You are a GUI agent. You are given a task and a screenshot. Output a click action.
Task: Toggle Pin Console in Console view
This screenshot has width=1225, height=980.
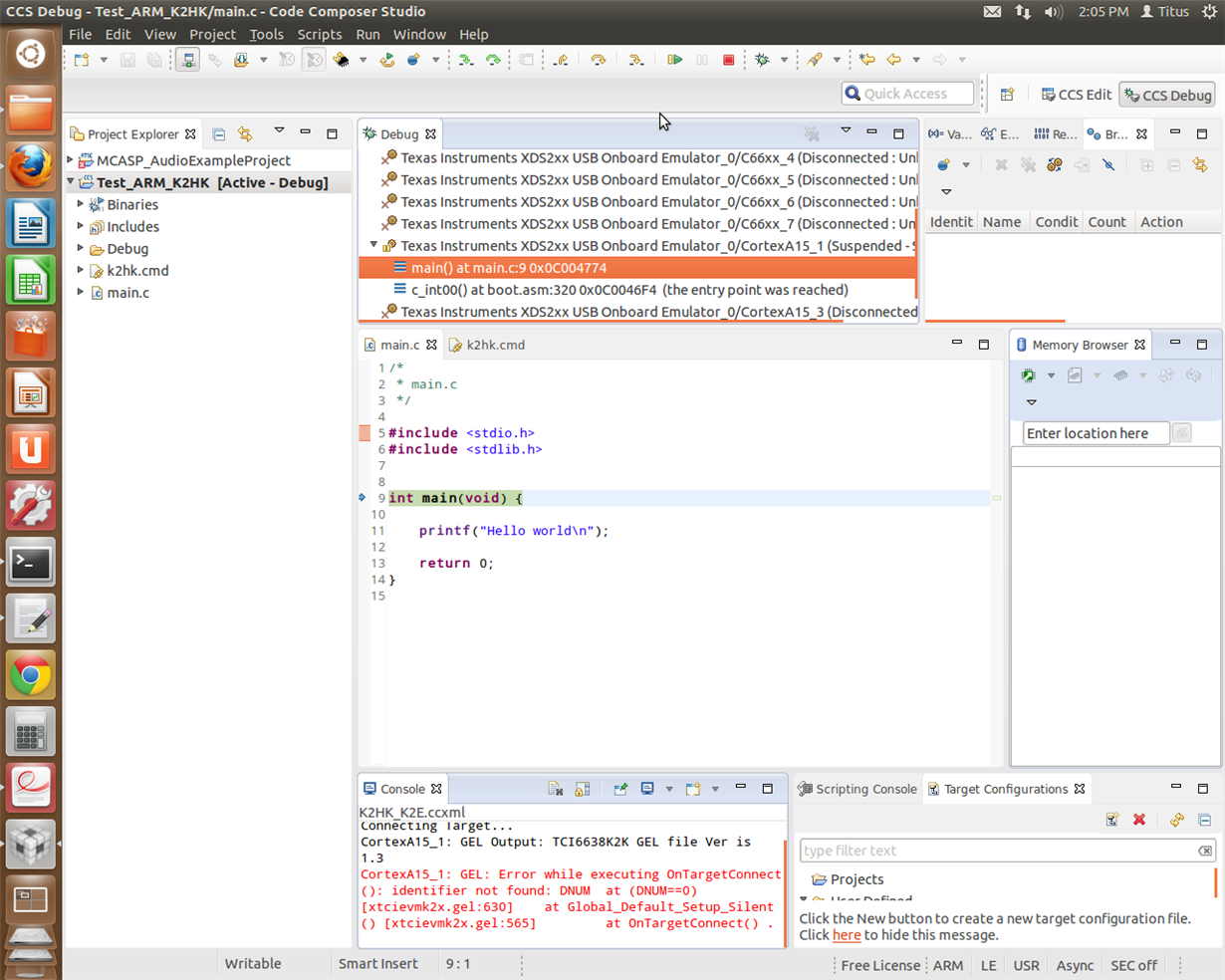click(x=620, y=789)
